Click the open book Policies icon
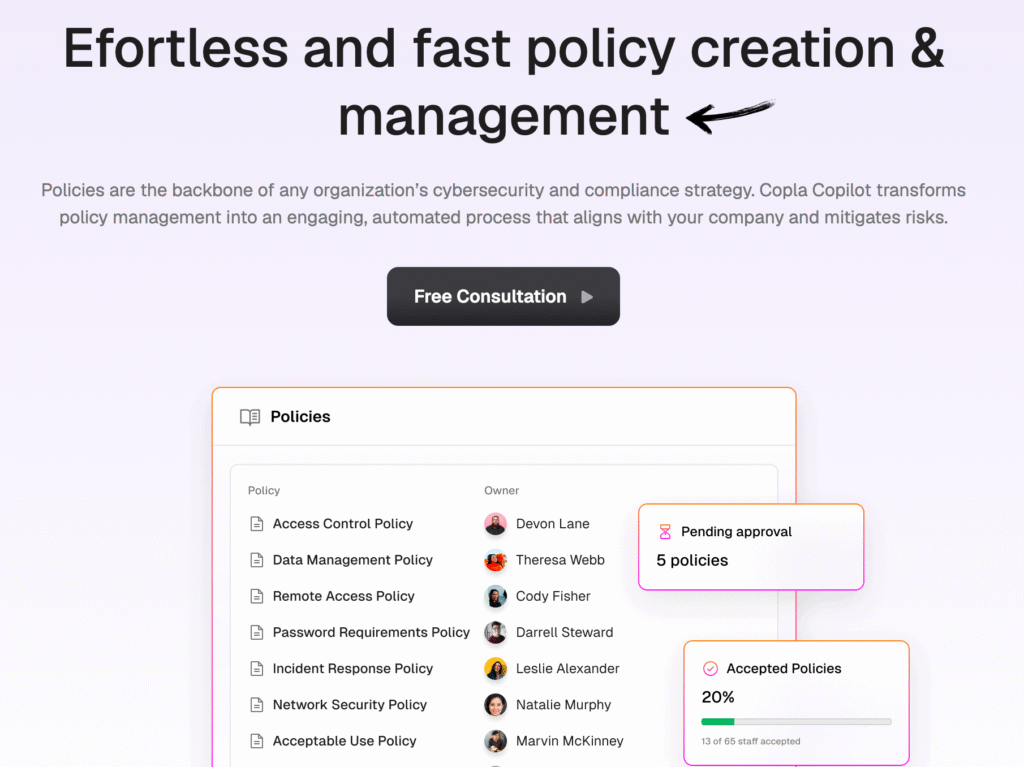The image size is (1024, 767). pos(250,417)
